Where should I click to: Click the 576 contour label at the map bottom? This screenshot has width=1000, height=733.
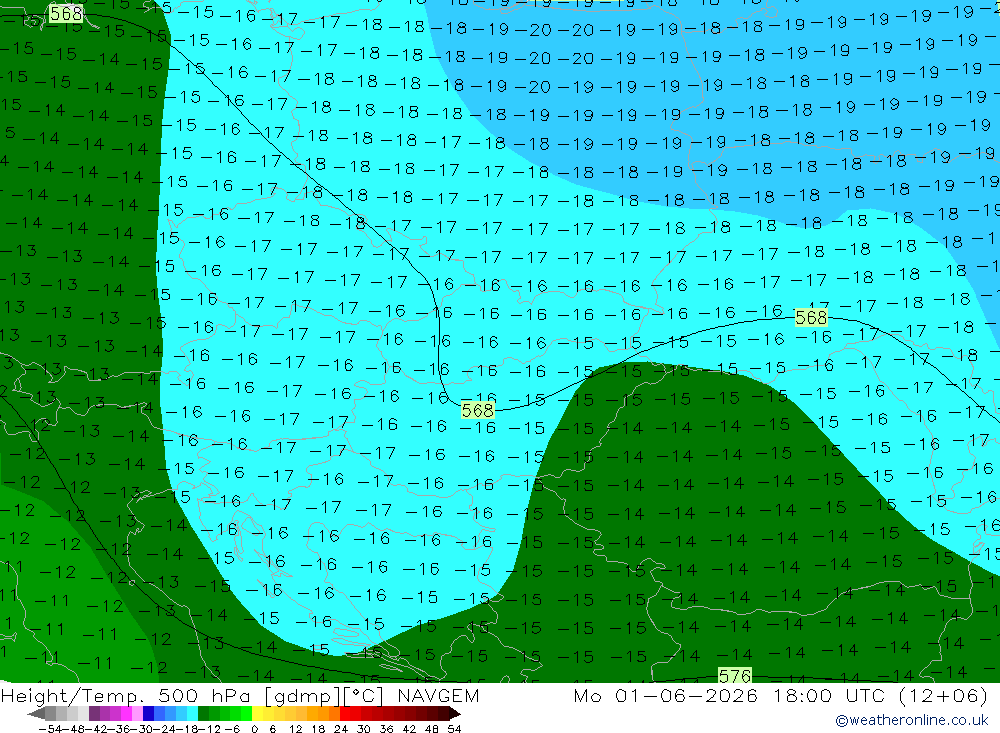(735, 676)
